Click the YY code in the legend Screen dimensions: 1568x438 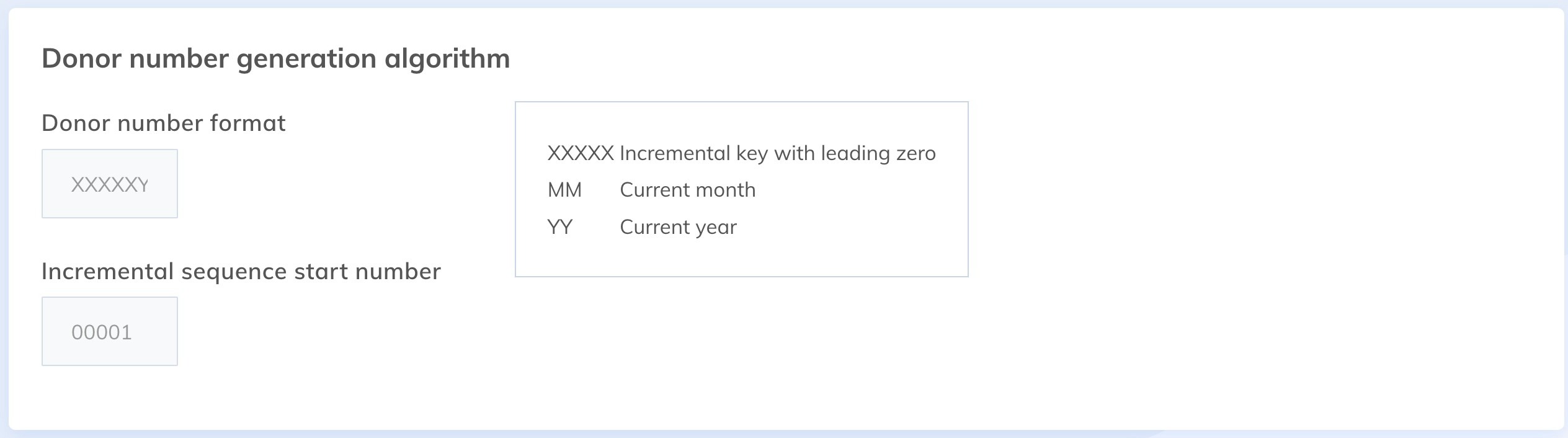coord(559,227)
